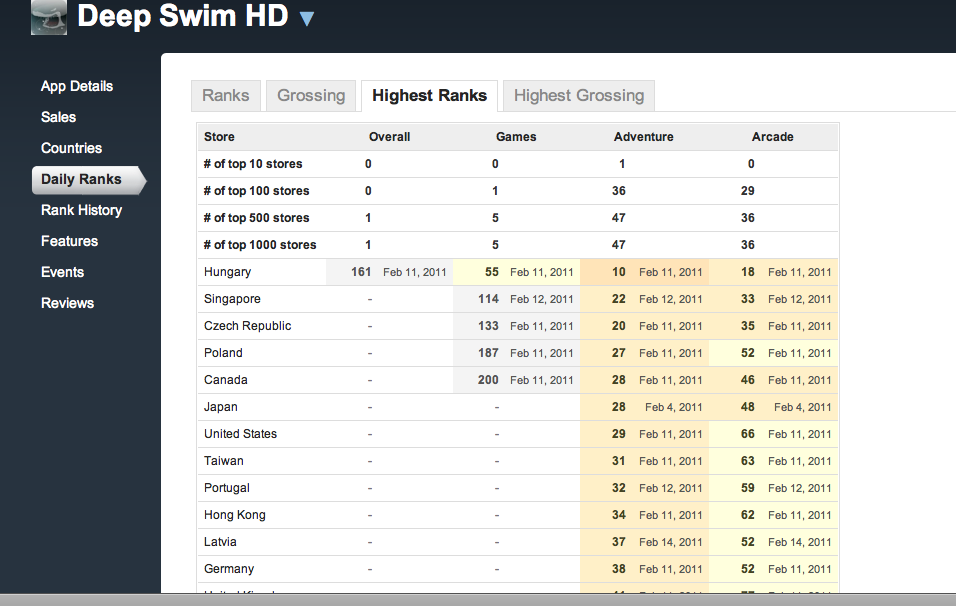Select the Germany store row
The width and height of the screenshot is (956, 606).
pos(517,569)
